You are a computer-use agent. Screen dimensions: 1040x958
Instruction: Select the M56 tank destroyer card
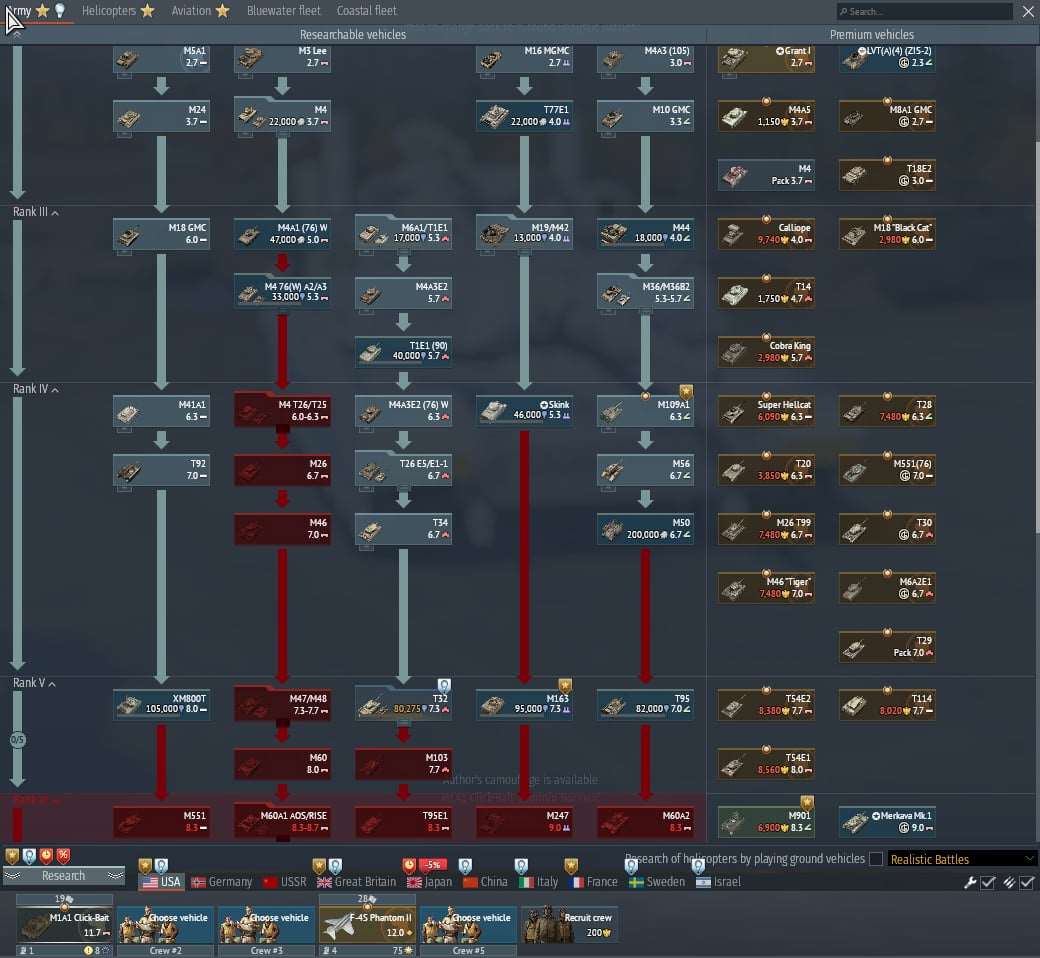[x=645, y=470]
